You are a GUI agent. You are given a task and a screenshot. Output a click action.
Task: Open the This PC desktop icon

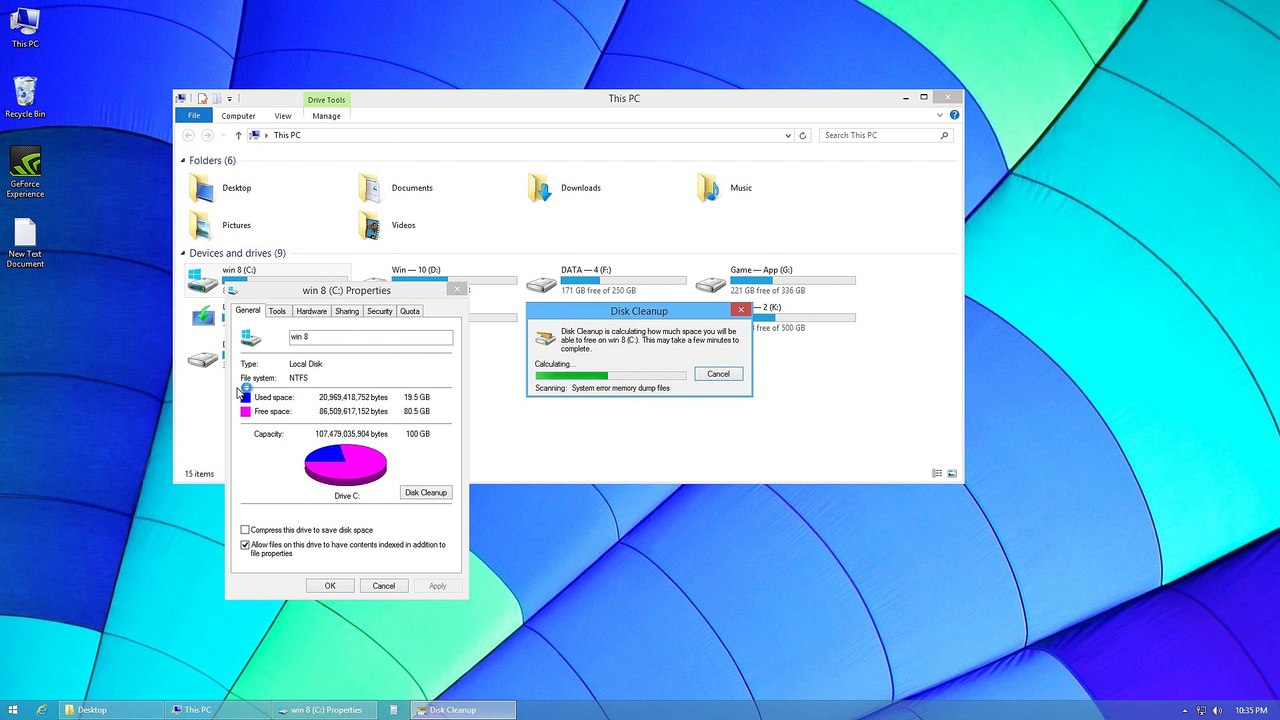(25, 28)
